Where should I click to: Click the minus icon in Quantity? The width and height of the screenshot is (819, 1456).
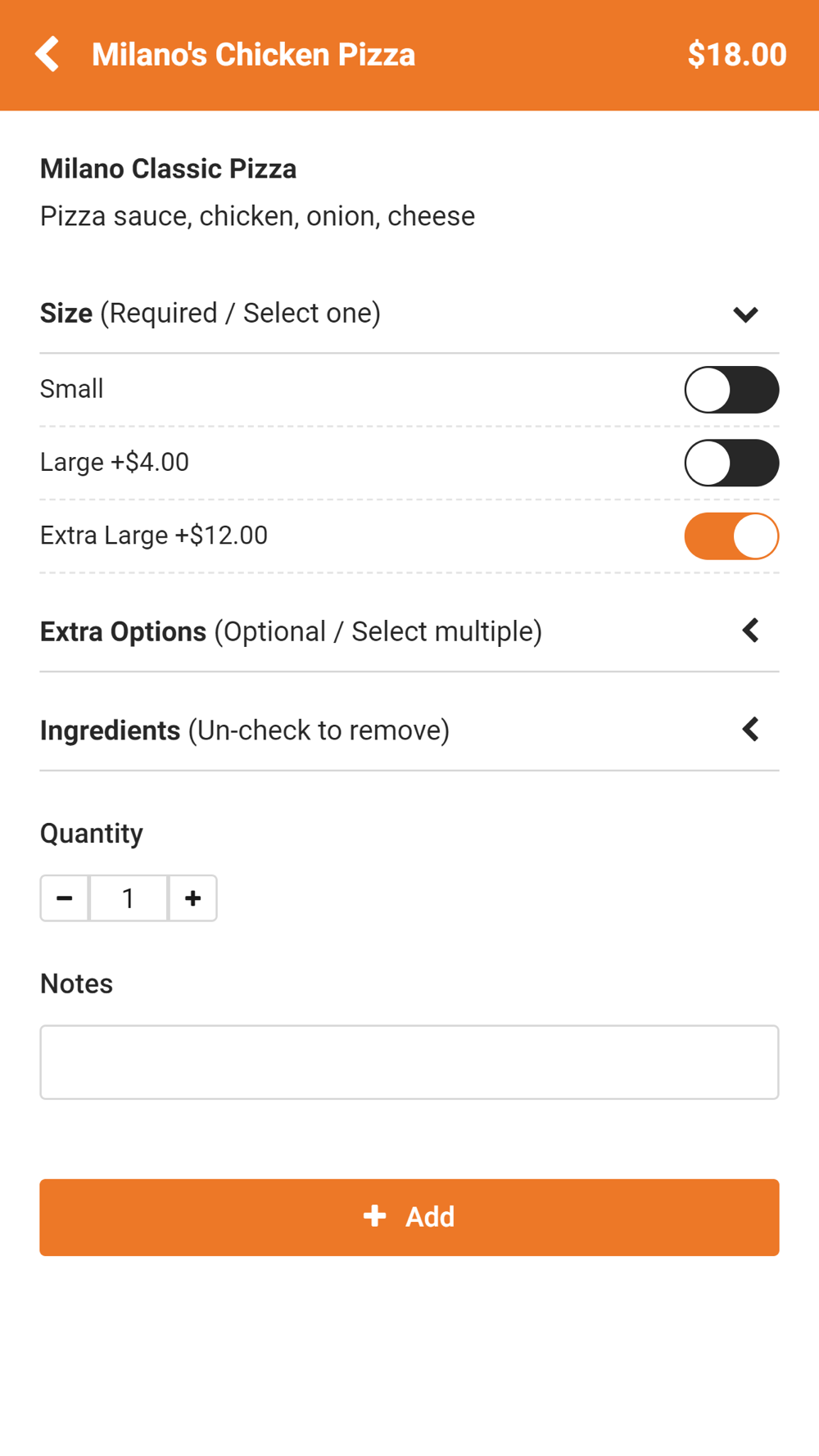click(x=64, y=898)
